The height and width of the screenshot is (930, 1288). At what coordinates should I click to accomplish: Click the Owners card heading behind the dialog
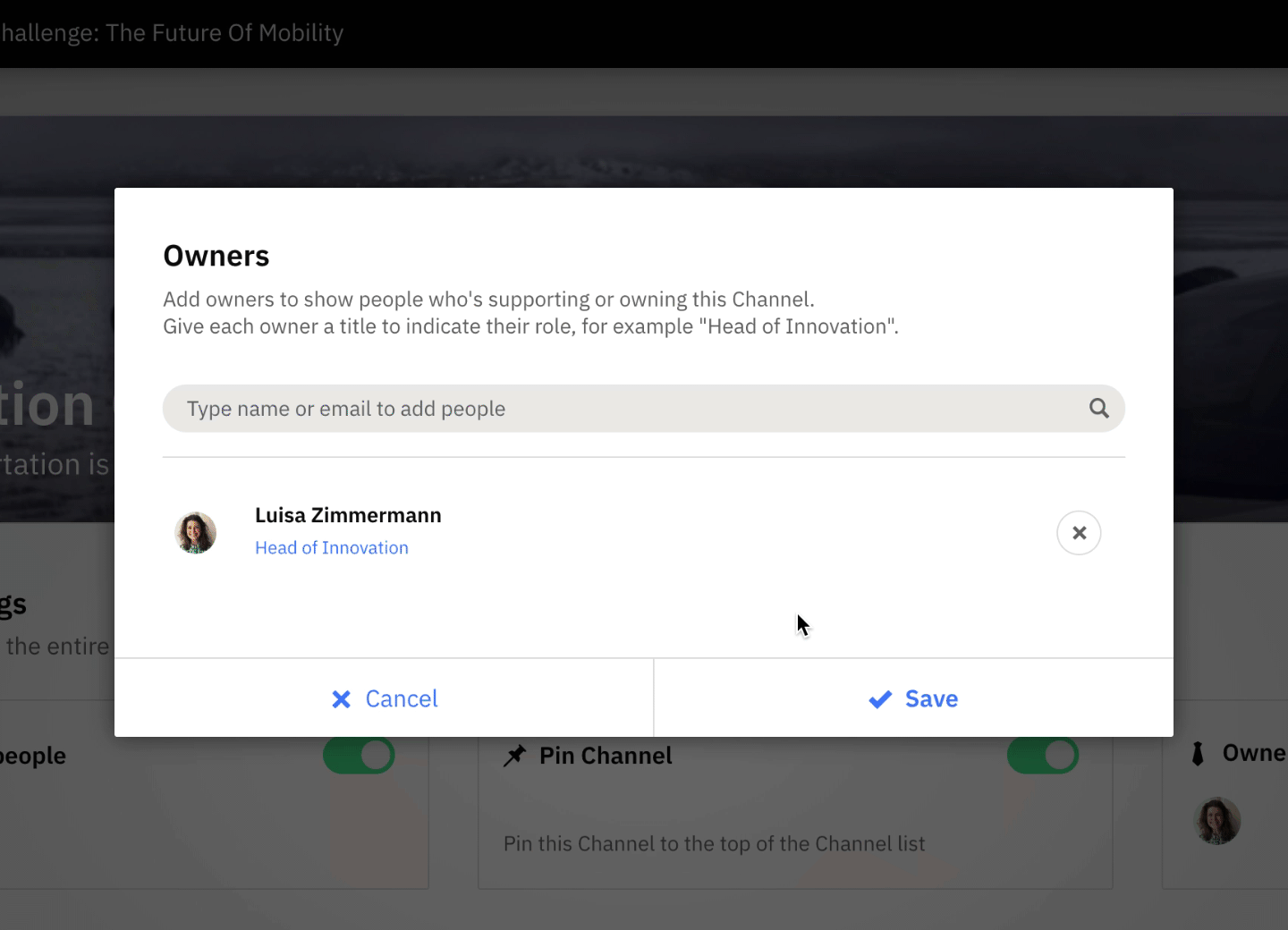pyautogui.click(x=1255, y=753)
